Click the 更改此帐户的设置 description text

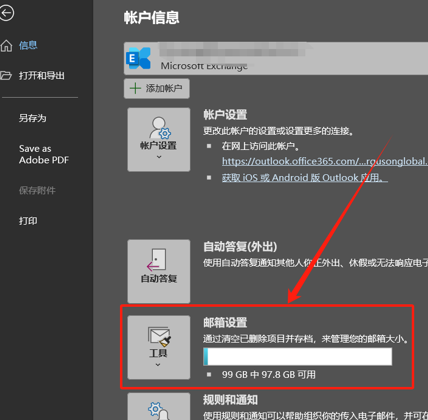278,131
